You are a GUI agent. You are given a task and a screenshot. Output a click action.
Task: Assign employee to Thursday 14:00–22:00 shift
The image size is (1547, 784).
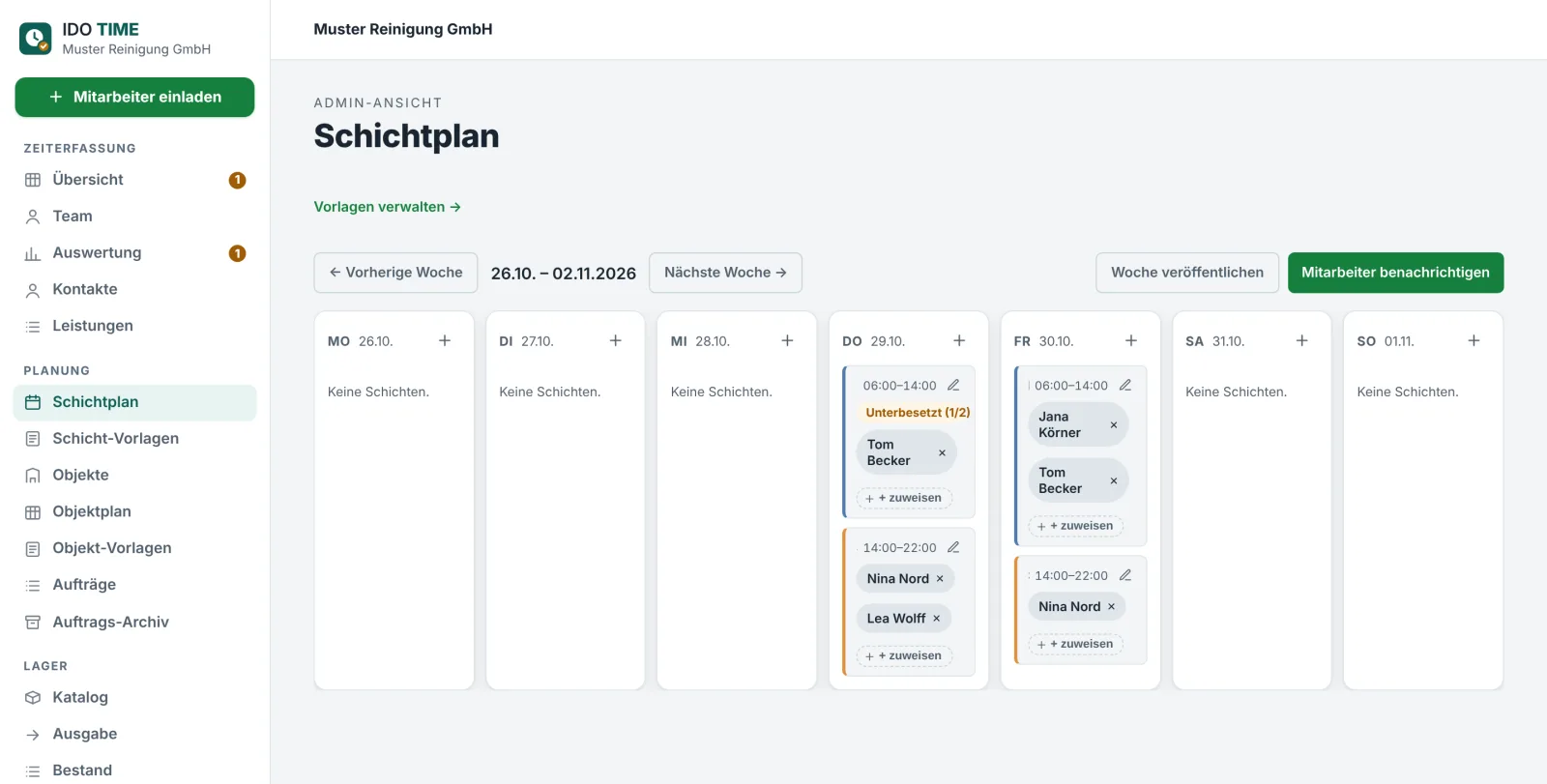904,655
